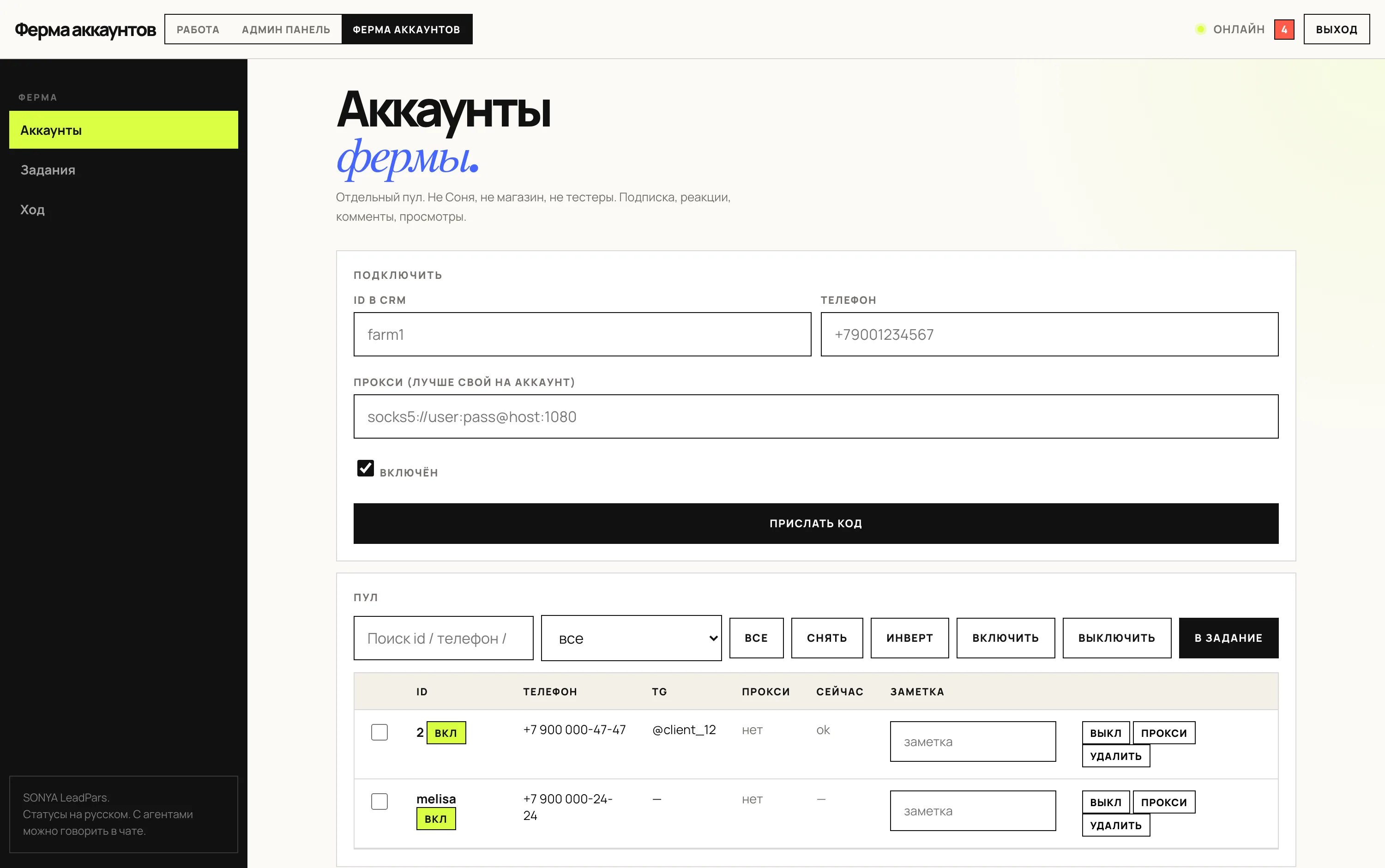The height and width of the screenshot is (868, 1385).
Task: Click the ВКЛ status badge for account 2
Action: point(446,733)
